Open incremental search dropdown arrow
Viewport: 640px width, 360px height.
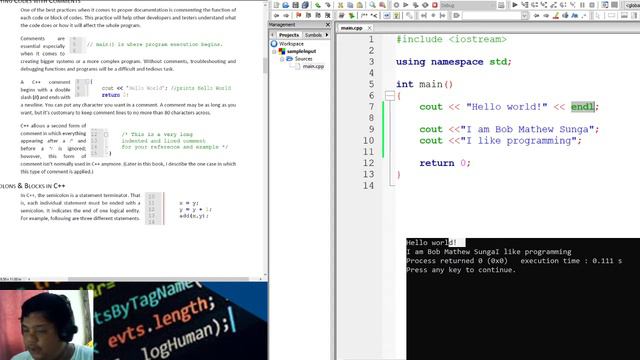[524, 16]
